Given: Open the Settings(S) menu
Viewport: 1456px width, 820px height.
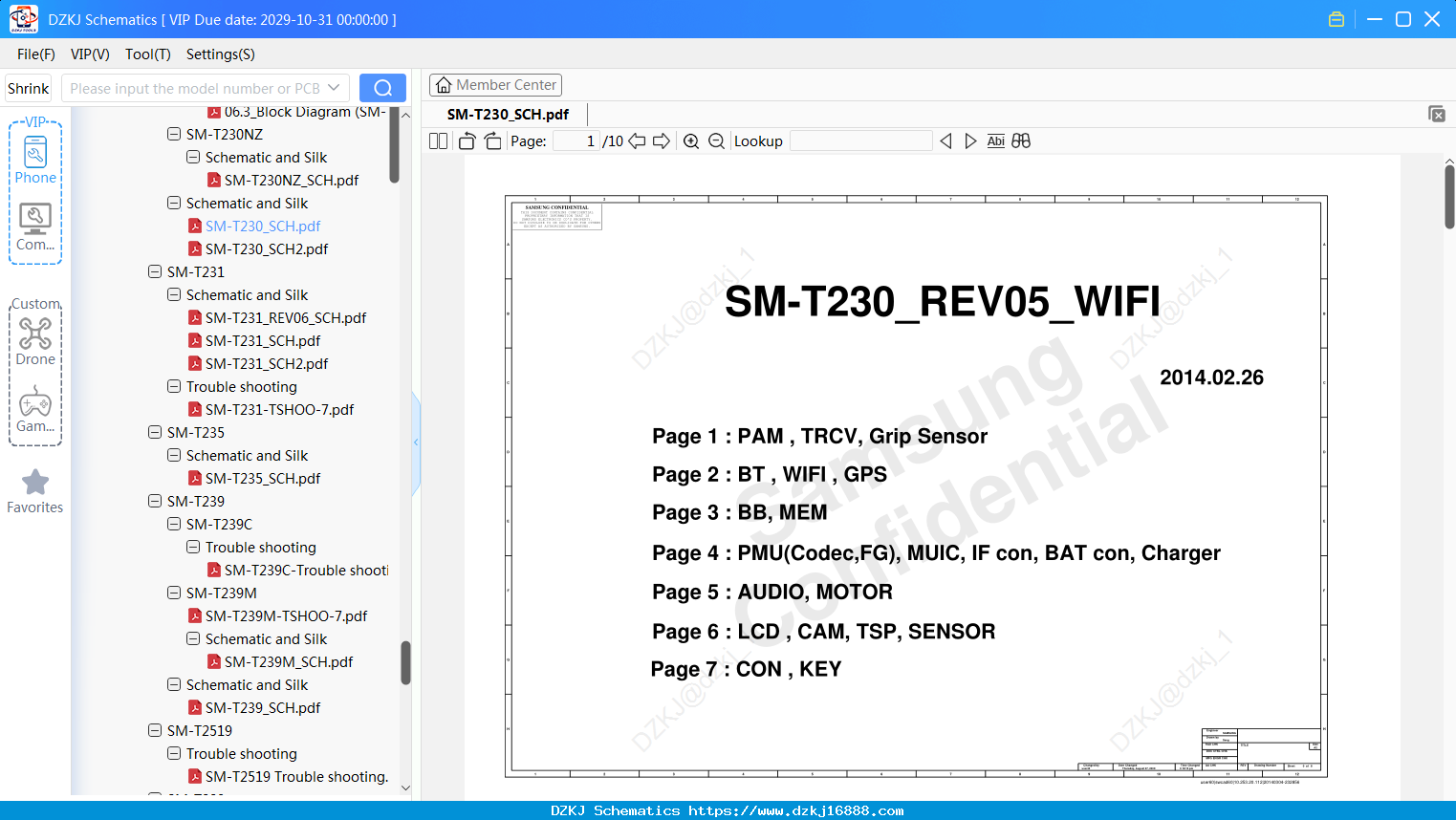Looking at the screenshot, I should click(221, 54).
